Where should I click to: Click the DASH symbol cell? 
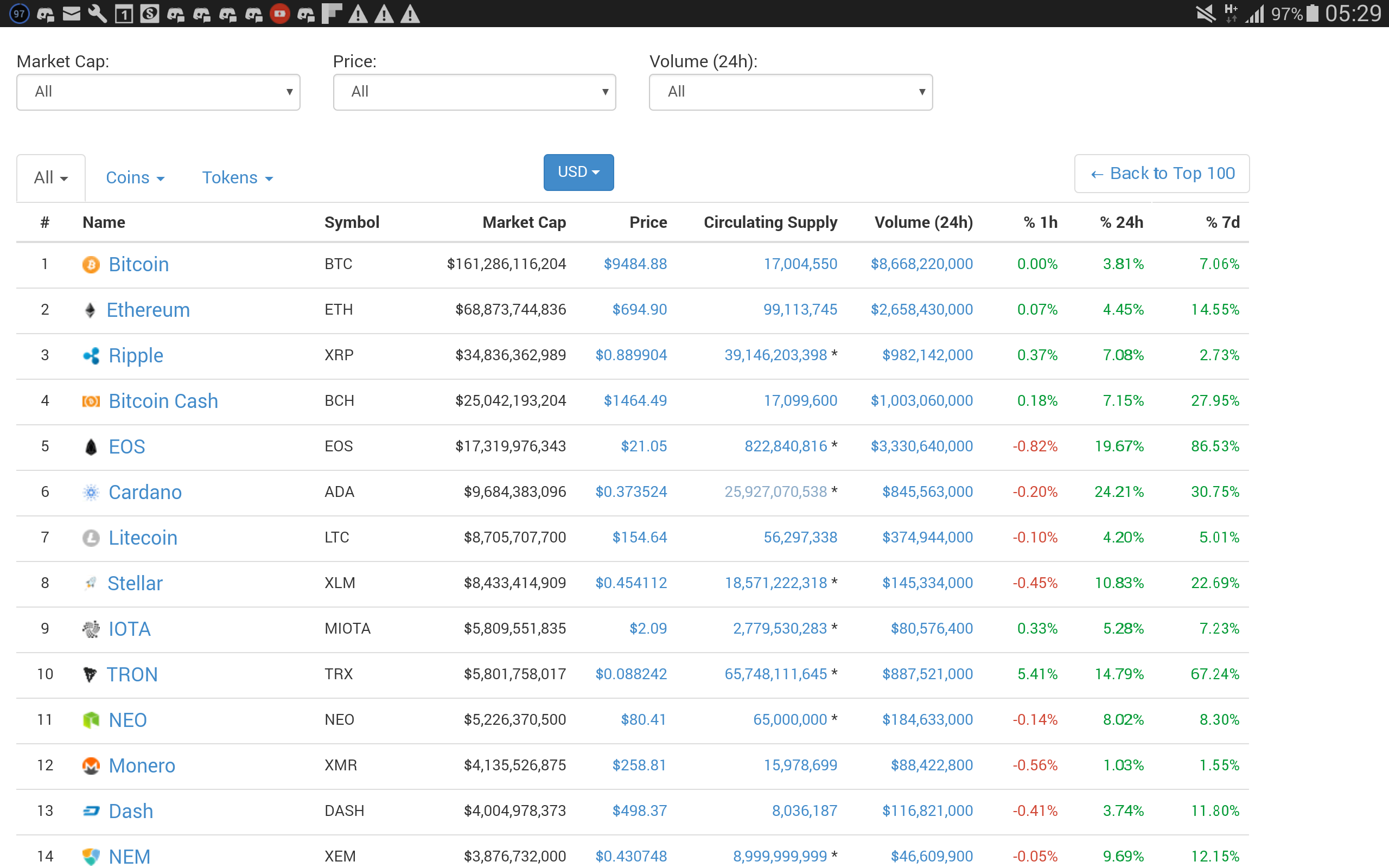tap(345, 811)
